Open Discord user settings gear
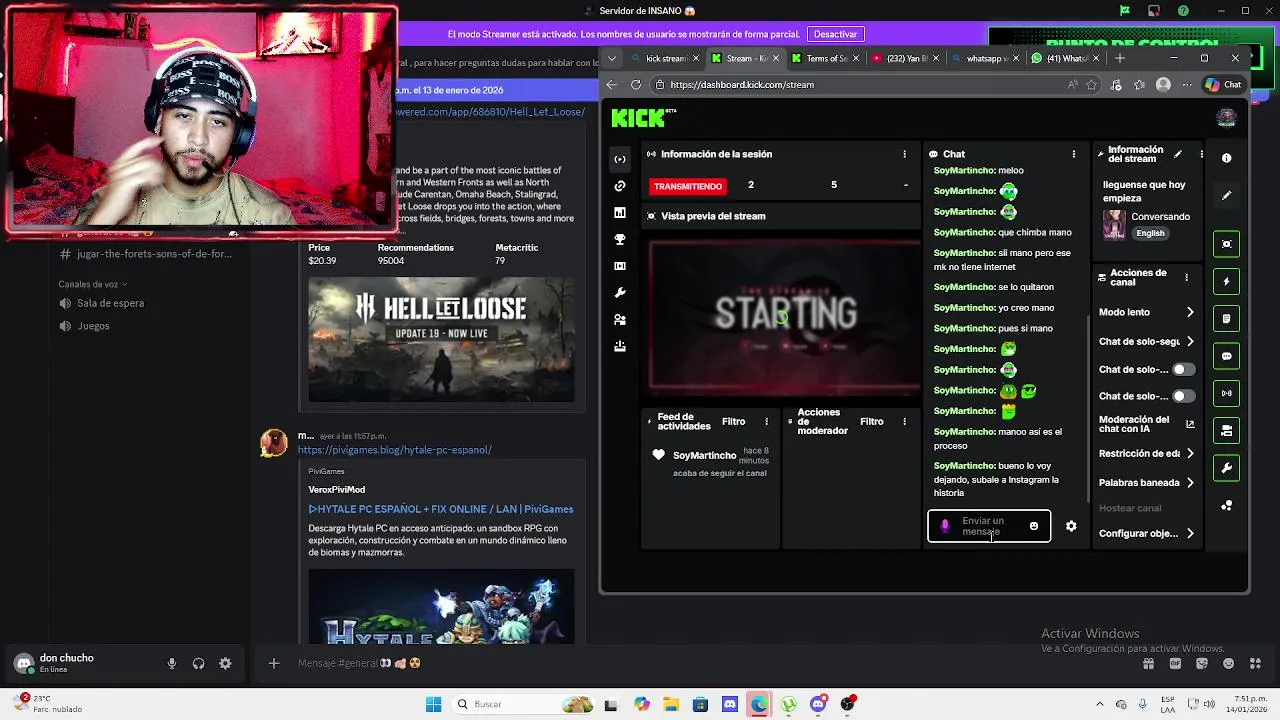Screen dimensions: 1280x720 (225, 663)
